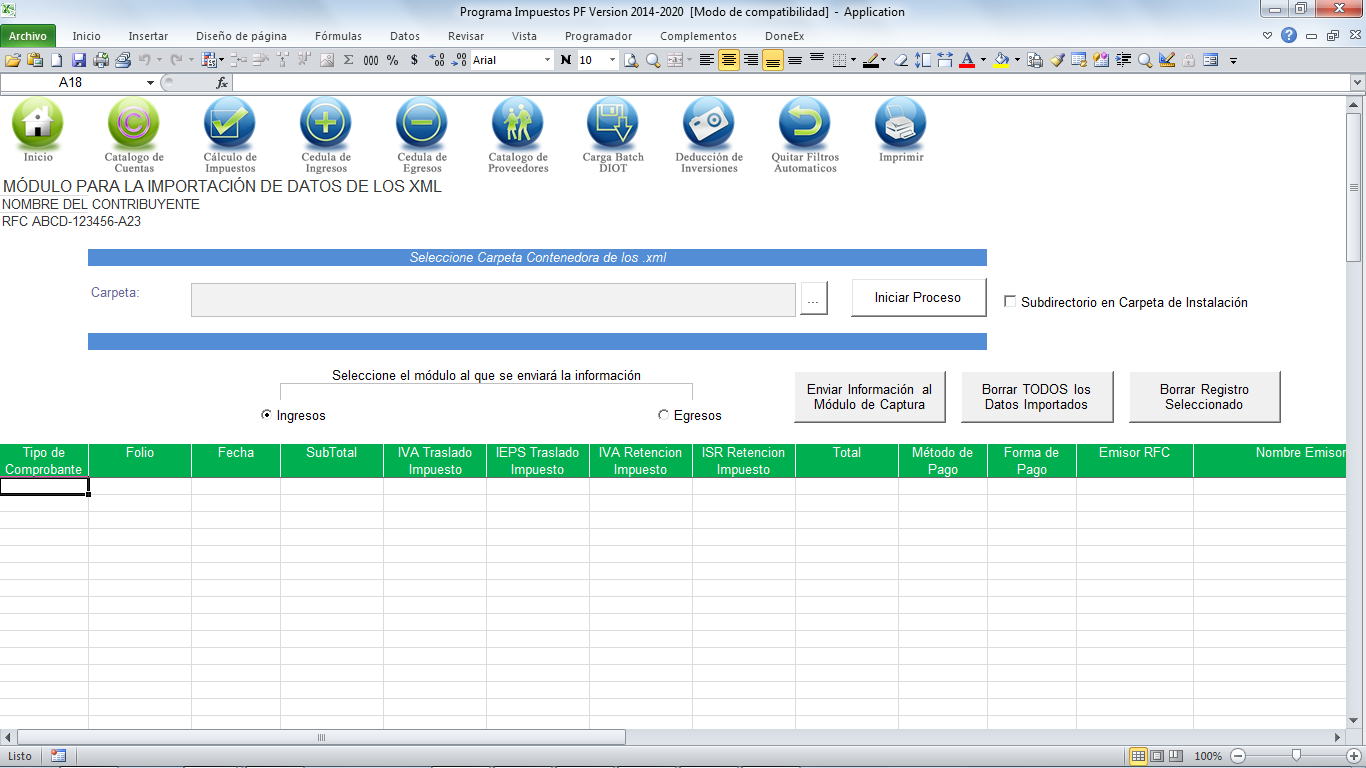Click the Inicio home icon
Screen dimensions: 1366x768
(38, 124)
